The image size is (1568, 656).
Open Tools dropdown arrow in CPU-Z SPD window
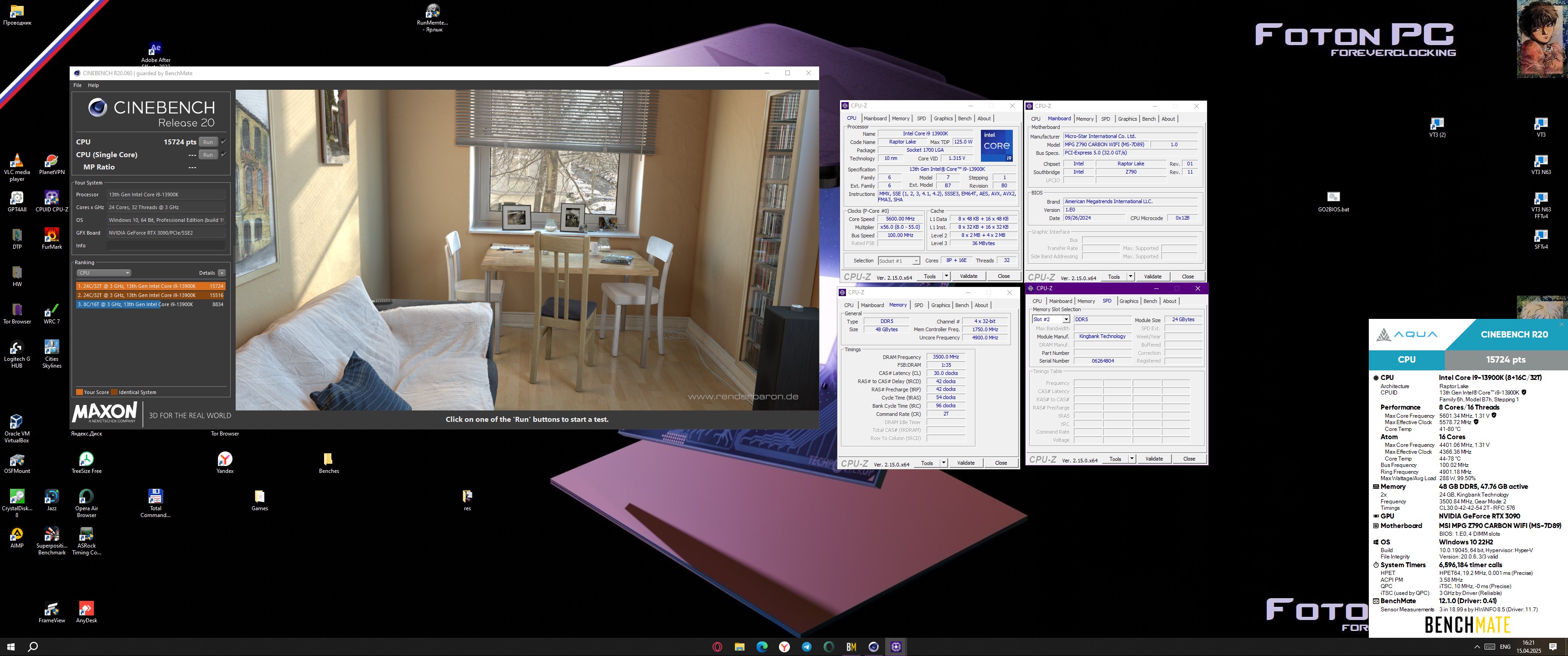tap(1132, 459)
